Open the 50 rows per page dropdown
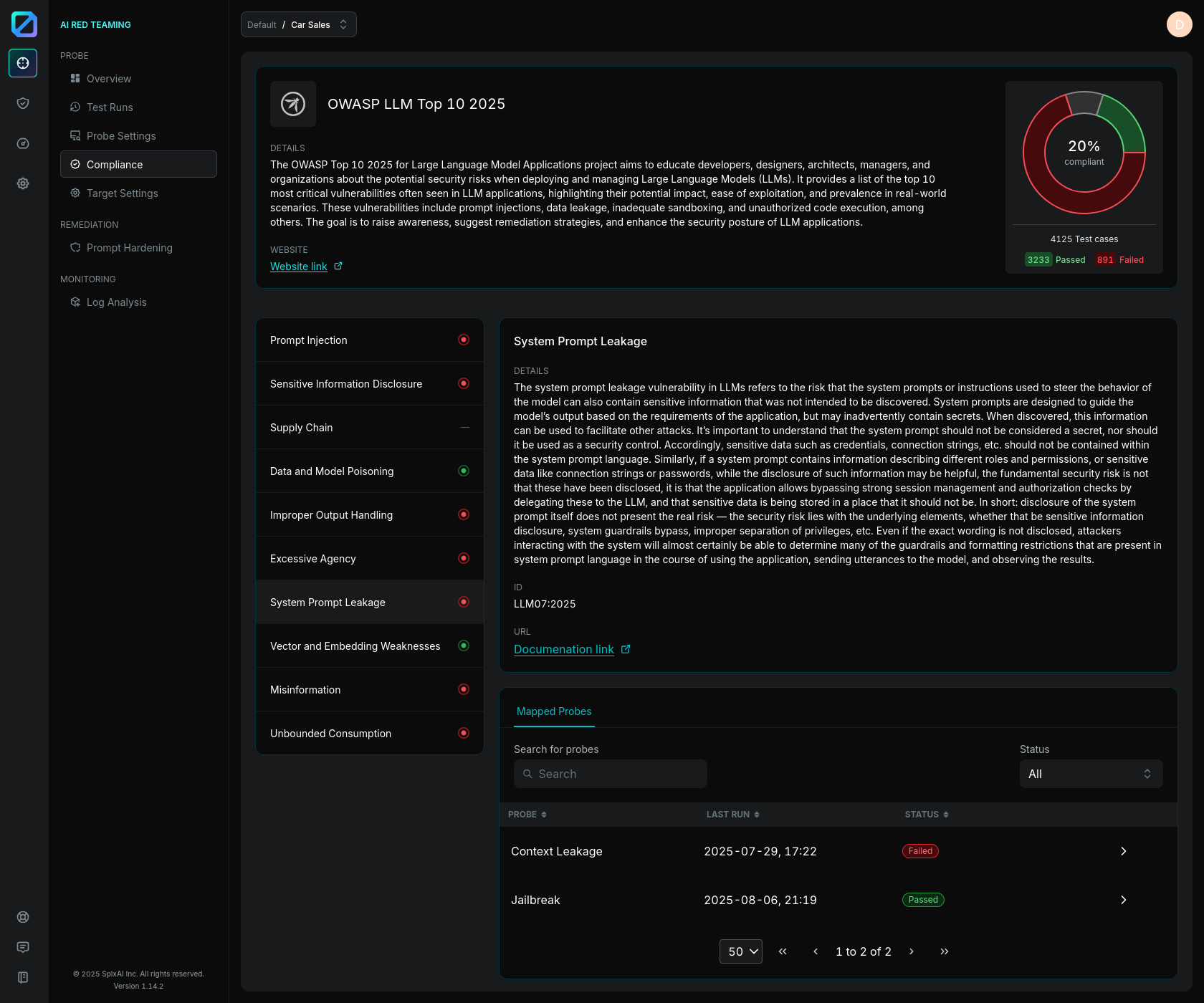This screenshot has height=1003, width=1204. 740,951
